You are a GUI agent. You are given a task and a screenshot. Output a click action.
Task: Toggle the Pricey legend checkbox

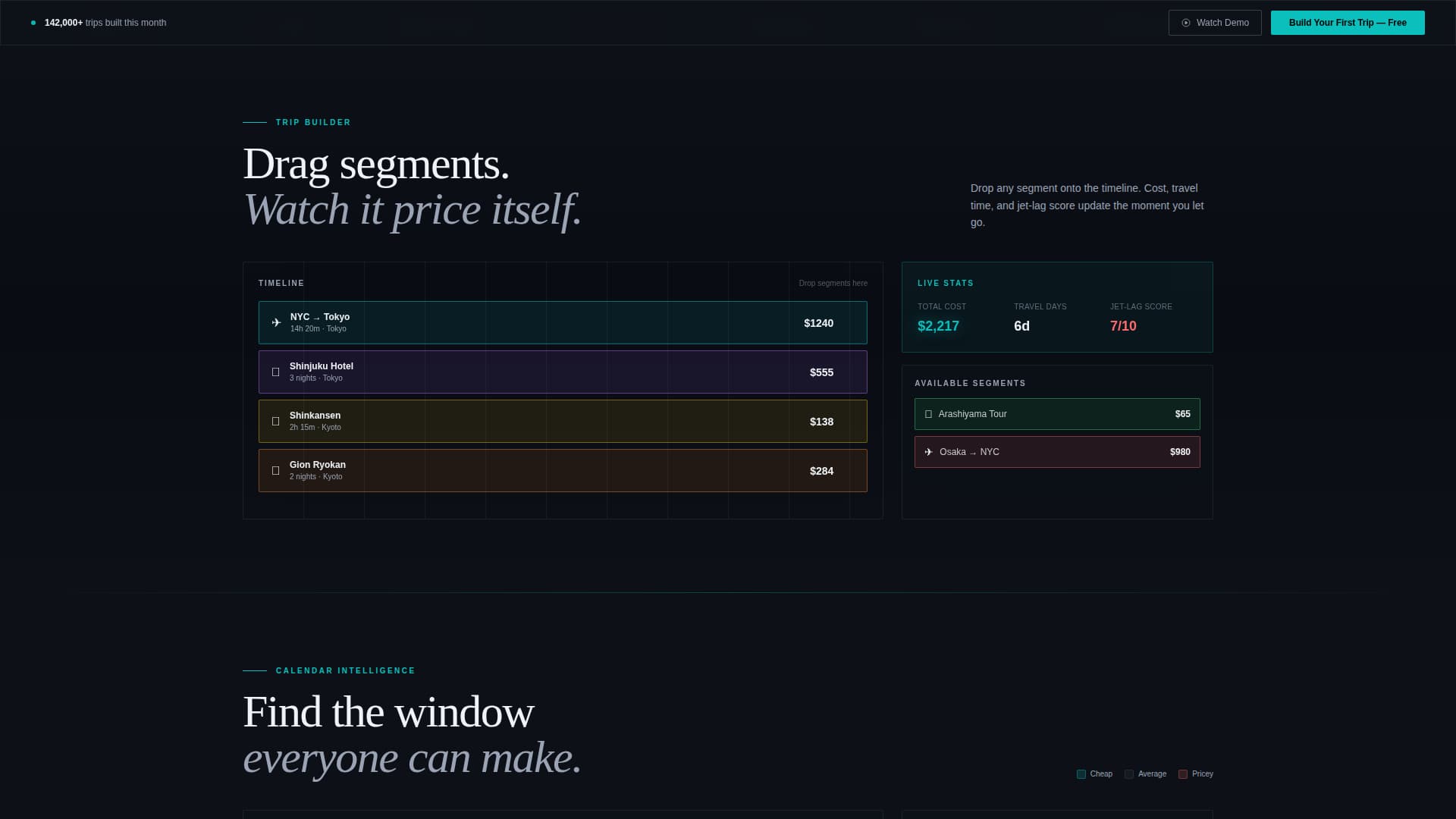point(1183,773)
